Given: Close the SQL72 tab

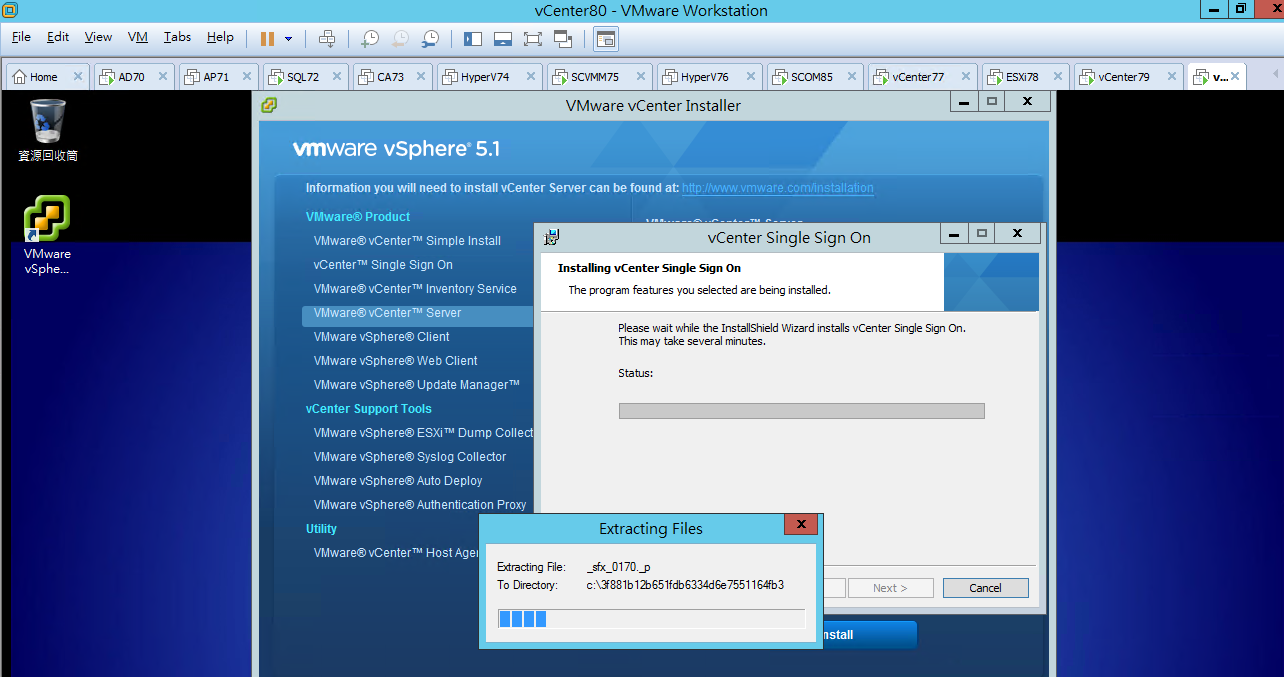Looking at the screenshot, I should click(337, 77).
